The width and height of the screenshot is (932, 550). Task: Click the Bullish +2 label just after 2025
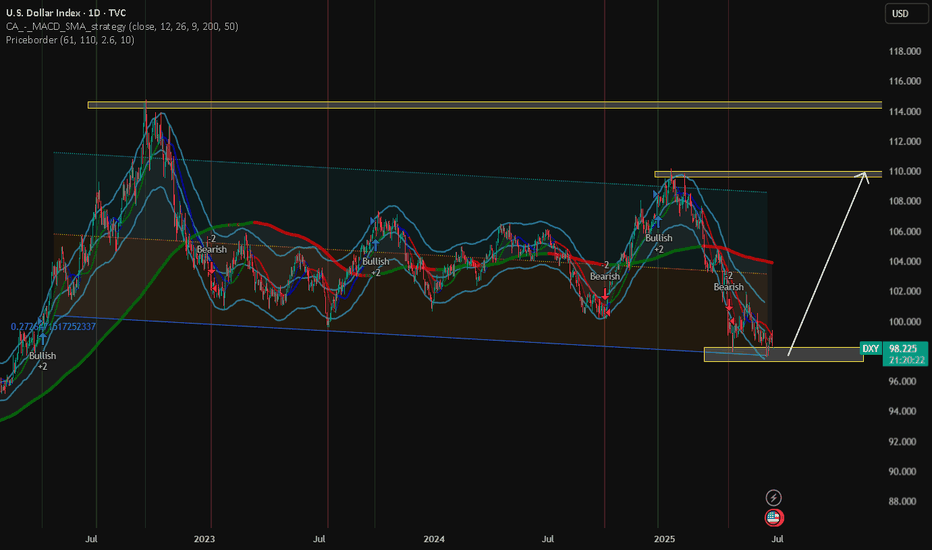click(x=659, y=243)
